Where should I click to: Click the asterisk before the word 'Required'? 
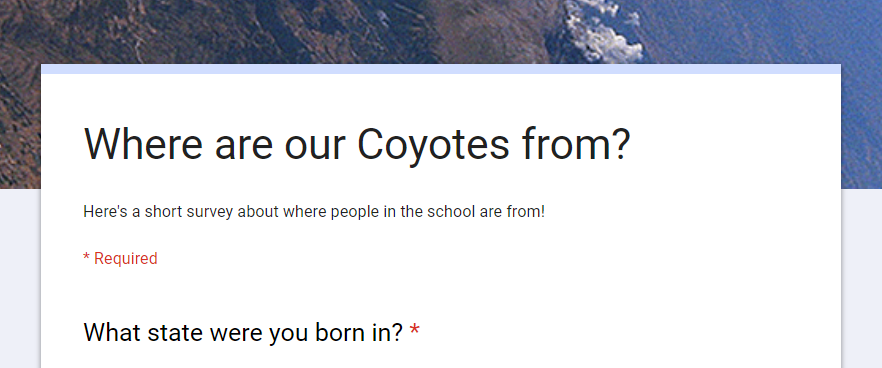[87, 257]
